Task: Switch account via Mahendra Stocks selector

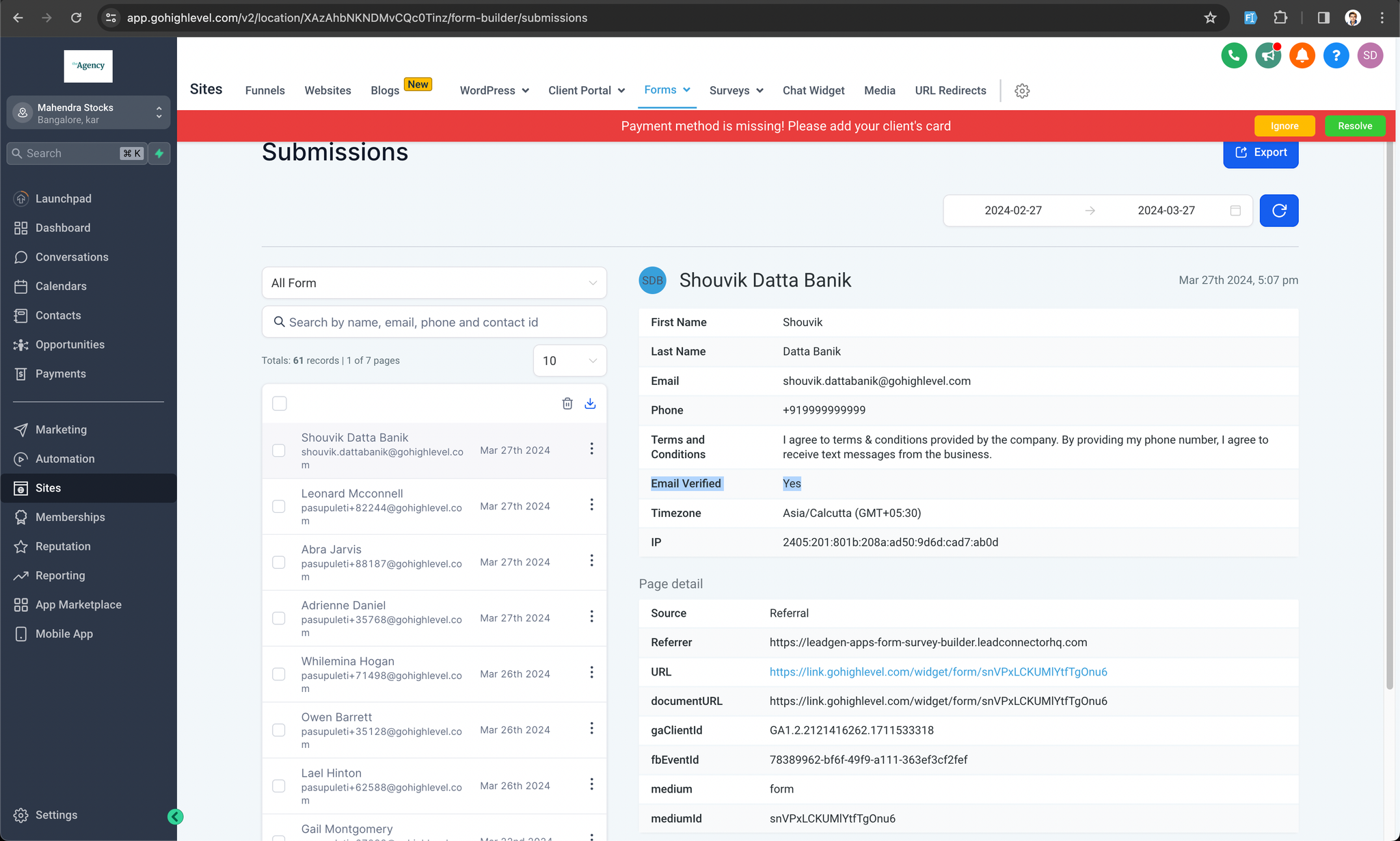Action: pyautogui.click(x=88, y=113)
